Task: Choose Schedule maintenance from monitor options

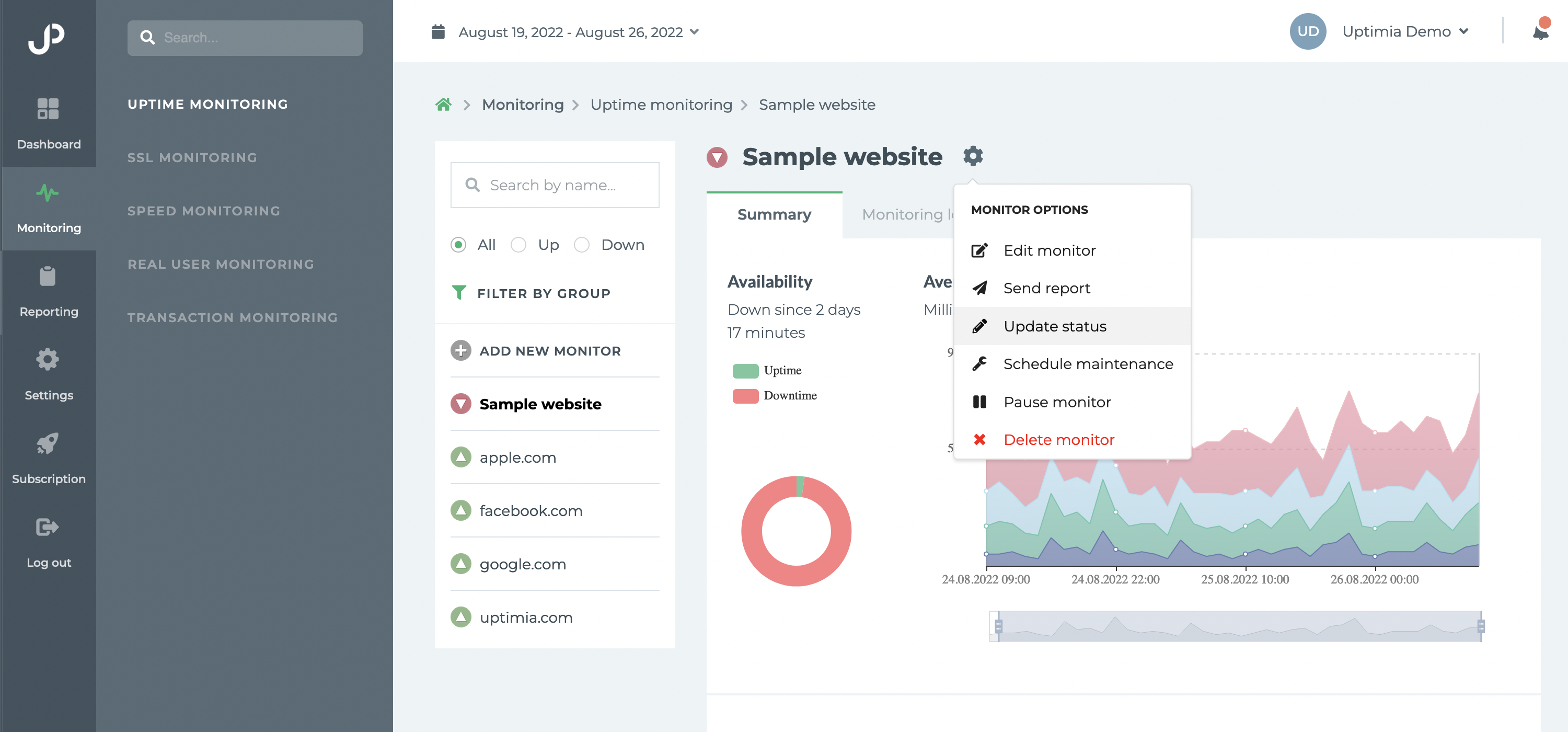Action: click(x=1087, y=363)
